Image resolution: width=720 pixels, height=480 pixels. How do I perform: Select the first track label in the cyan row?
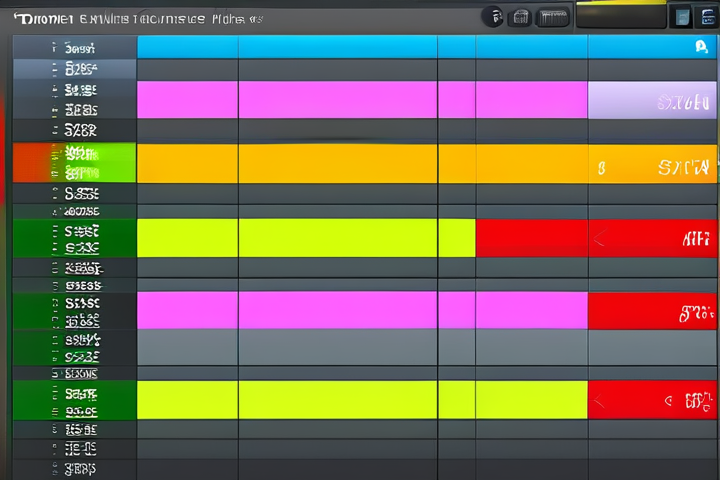pyautogui.click(x=80, y=47)
